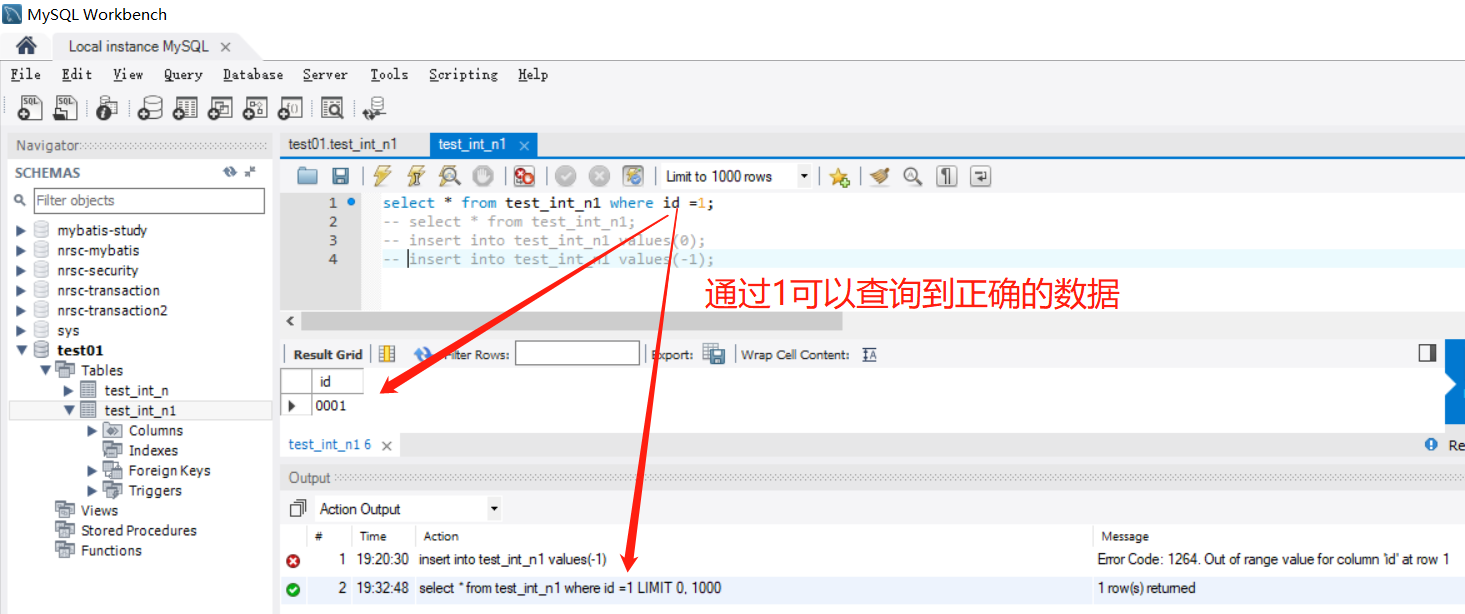Create a new table in active schema
The width and height of the screenshot is (1465, 614).
coord(185,108)
